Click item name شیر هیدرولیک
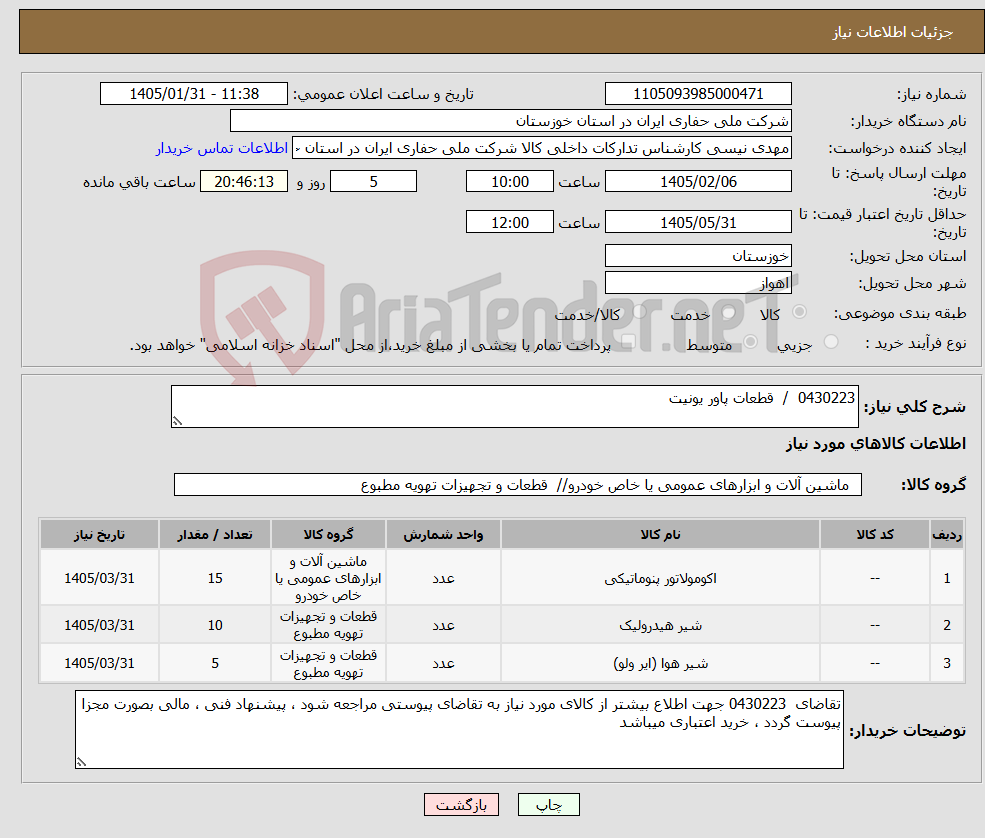The width and height of the screenshot is (985, 838). (660, 625)
